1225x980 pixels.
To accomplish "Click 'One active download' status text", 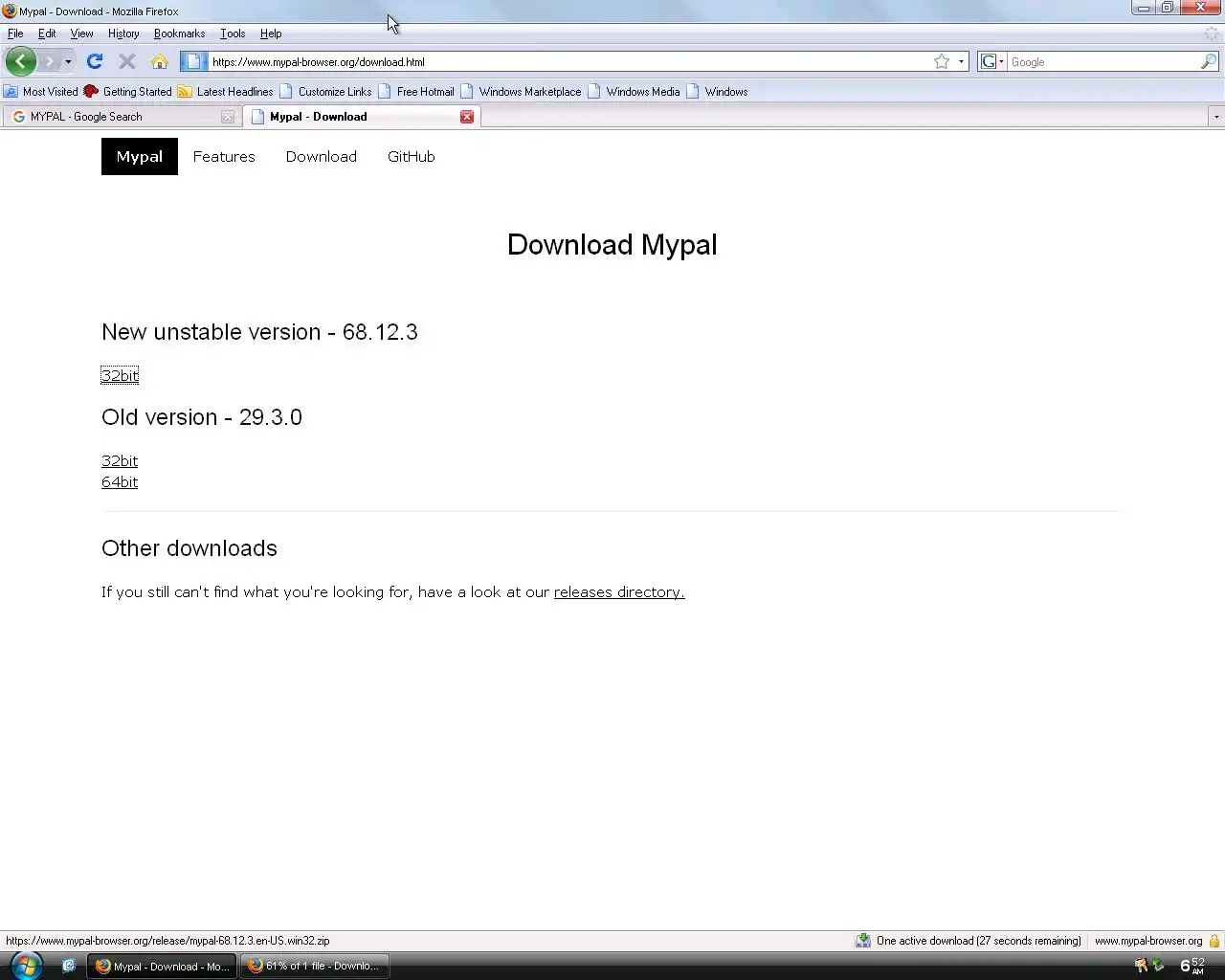I will pyautogui.click(x=978, y=941).
